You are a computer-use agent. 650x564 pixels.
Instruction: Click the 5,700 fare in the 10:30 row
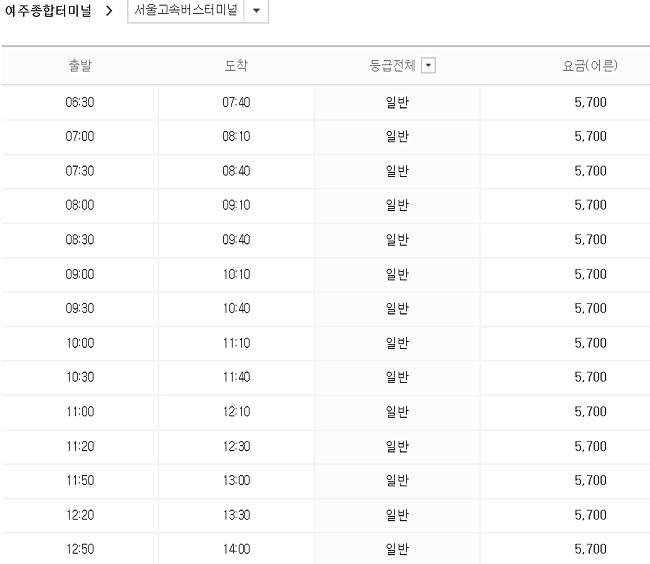(x=590, y=377)
